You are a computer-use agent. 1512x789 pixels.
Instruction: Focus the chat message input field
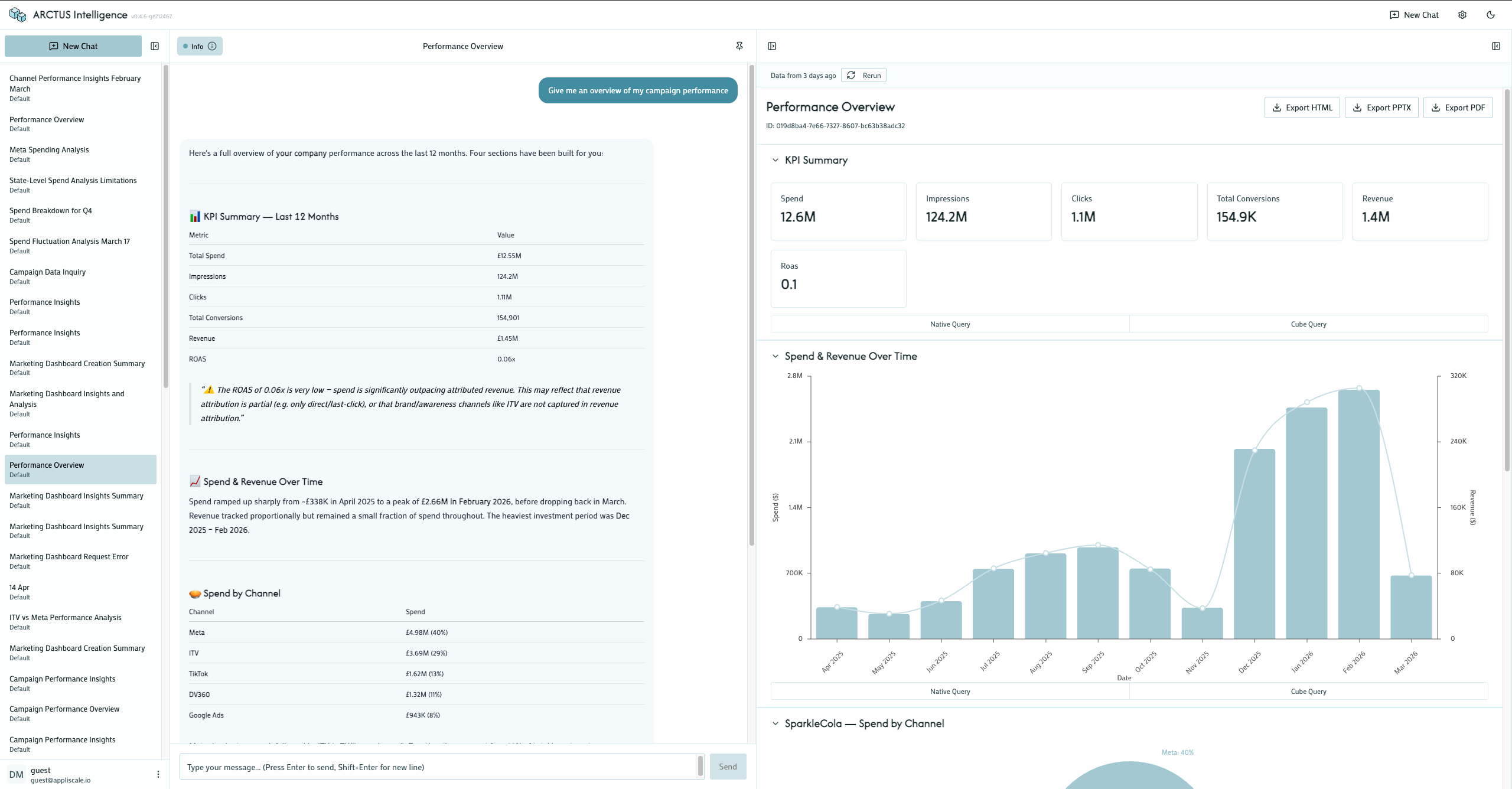[x=438, y=767]
